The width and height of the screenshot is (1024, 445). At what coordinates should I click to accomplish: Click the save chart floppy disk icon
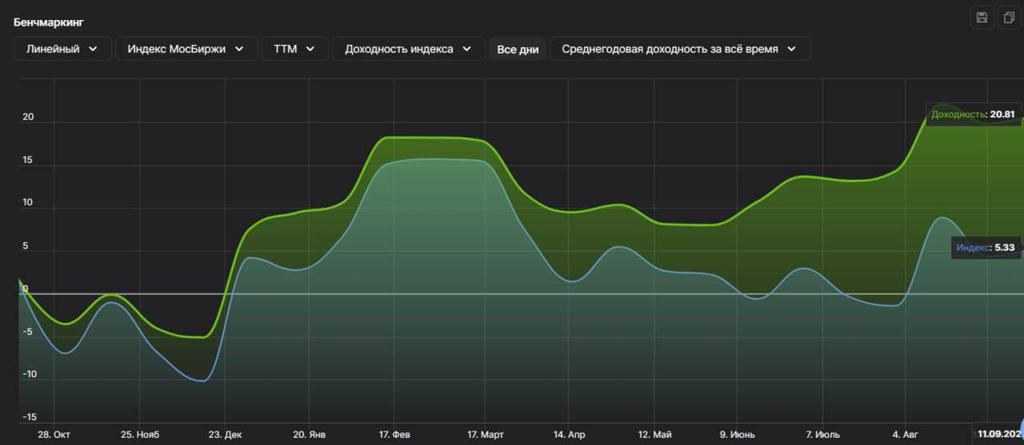pyautogui.click(x=981, y=18)
